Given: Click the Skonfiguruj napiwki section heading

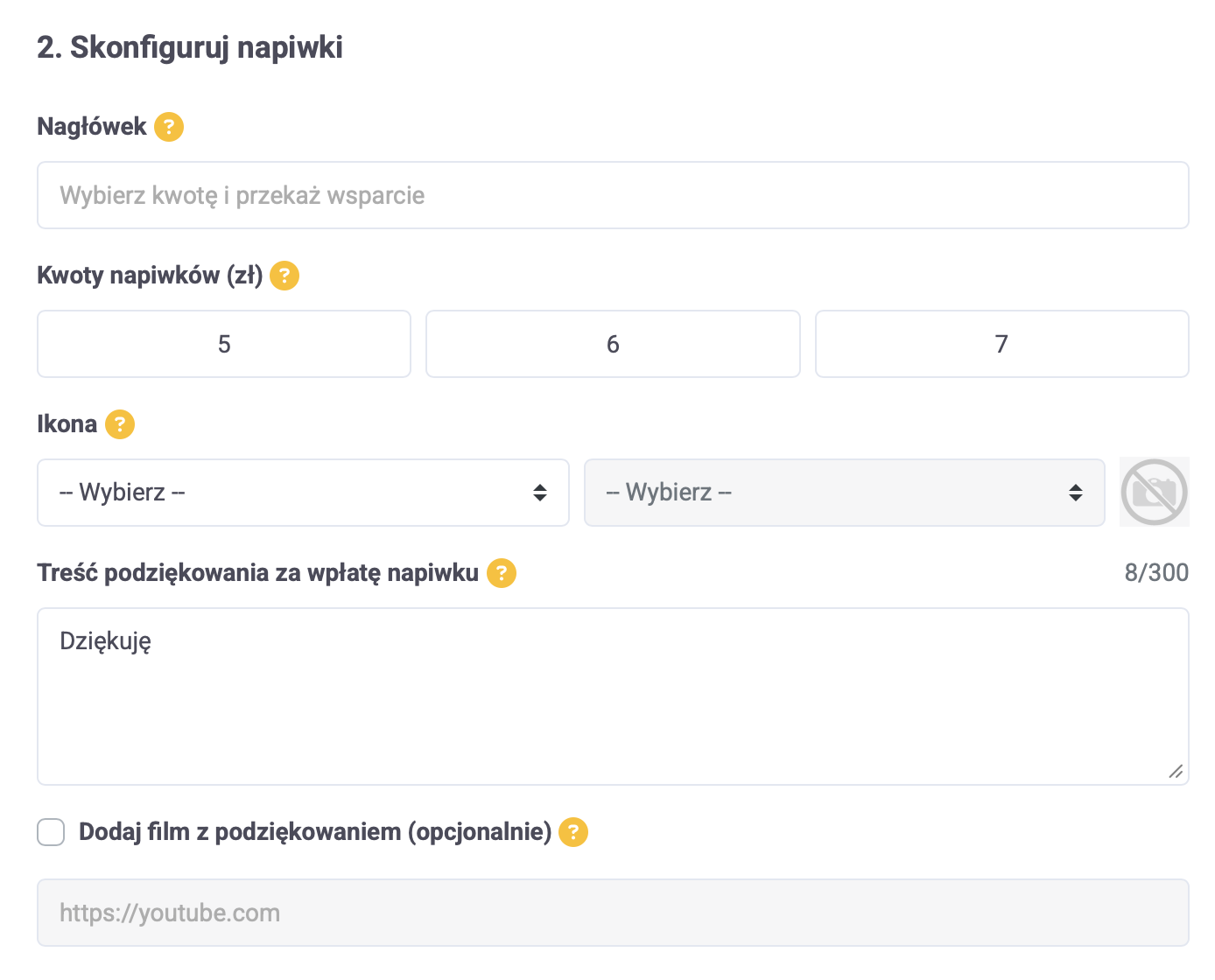Looking at the screenshot, I should pos(190,47).
